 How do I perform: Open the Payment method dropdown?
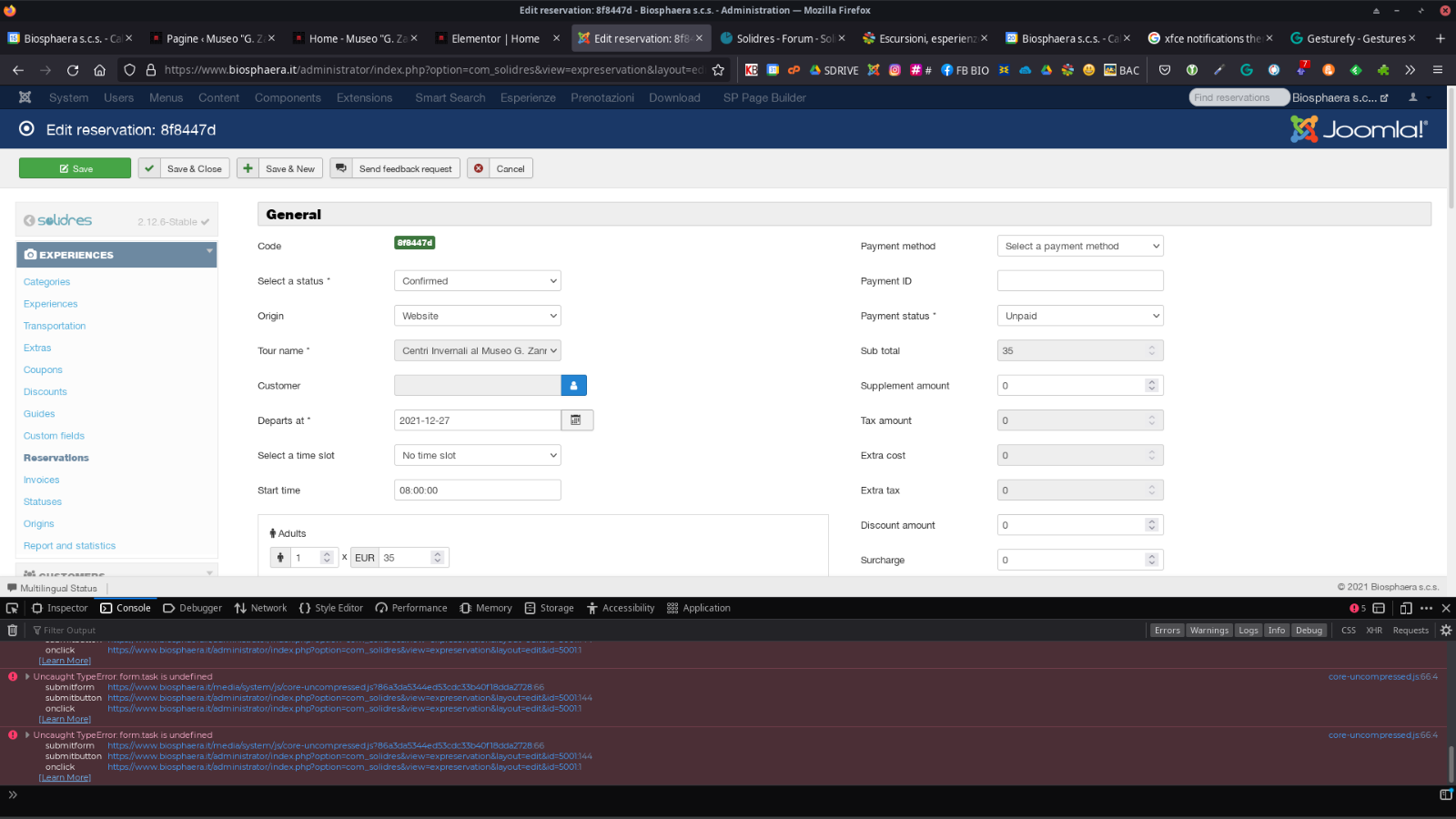(1080, 246)
